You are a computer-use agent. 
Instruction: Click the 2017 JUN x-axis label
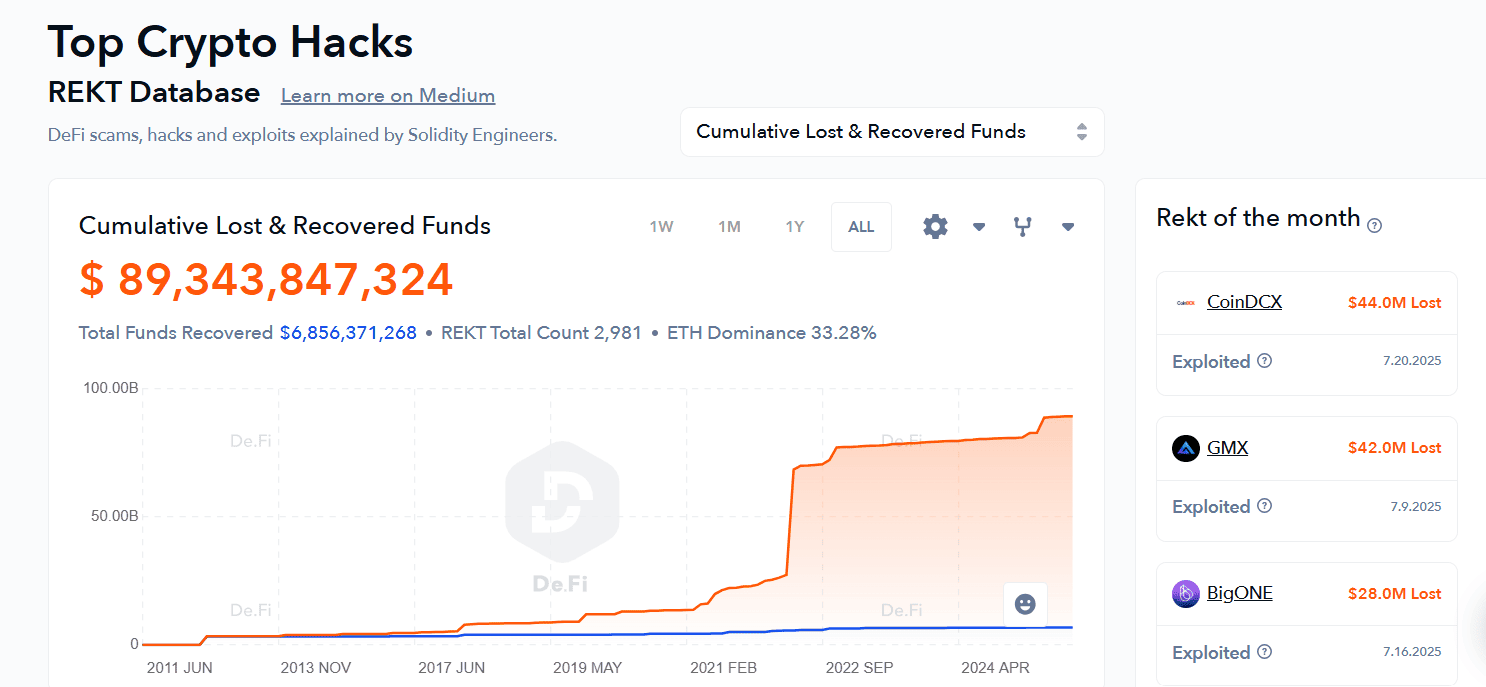pyautogui.click(x=451, y=668)
